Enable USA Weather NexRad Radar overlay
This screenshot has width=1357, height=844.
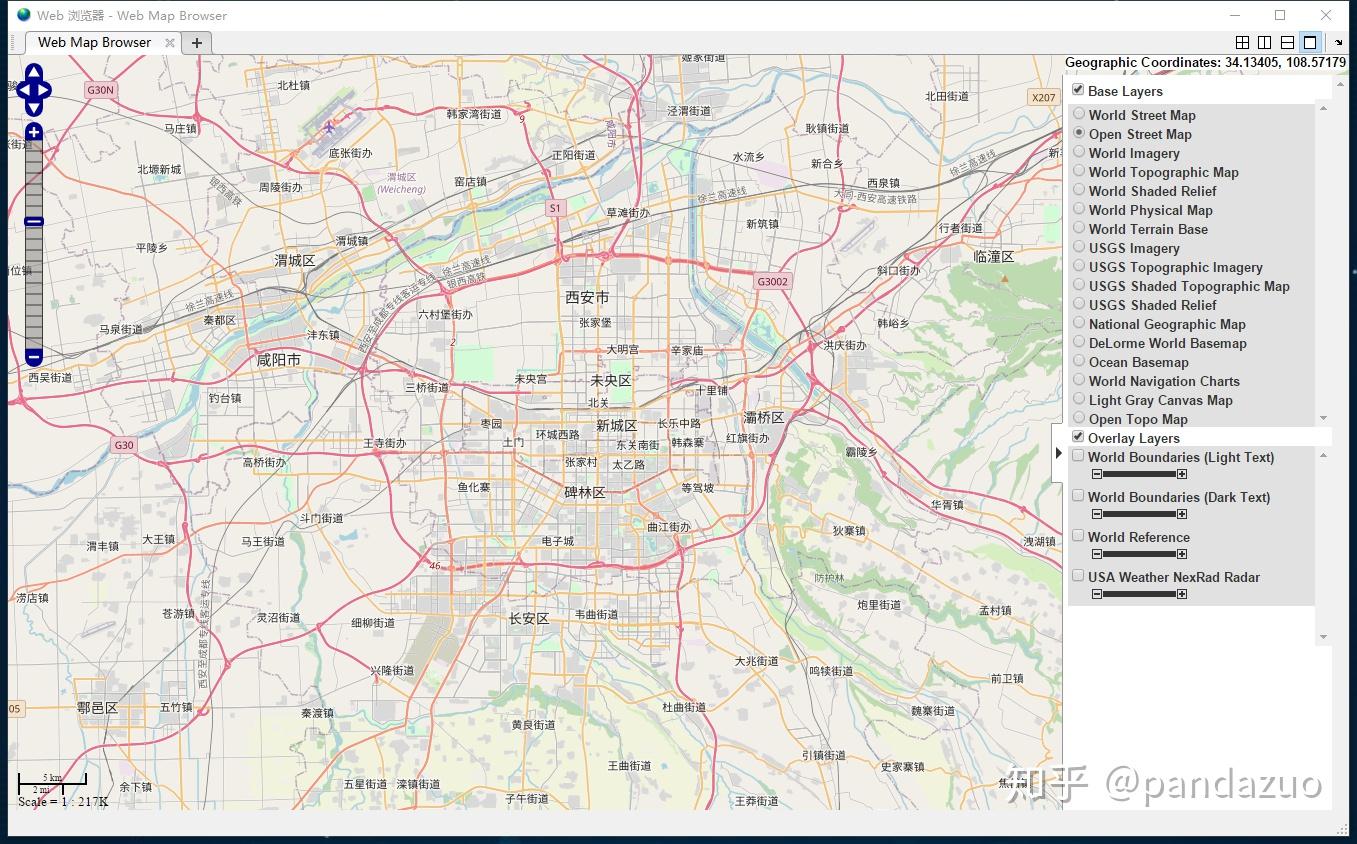tap(1077, 575)
